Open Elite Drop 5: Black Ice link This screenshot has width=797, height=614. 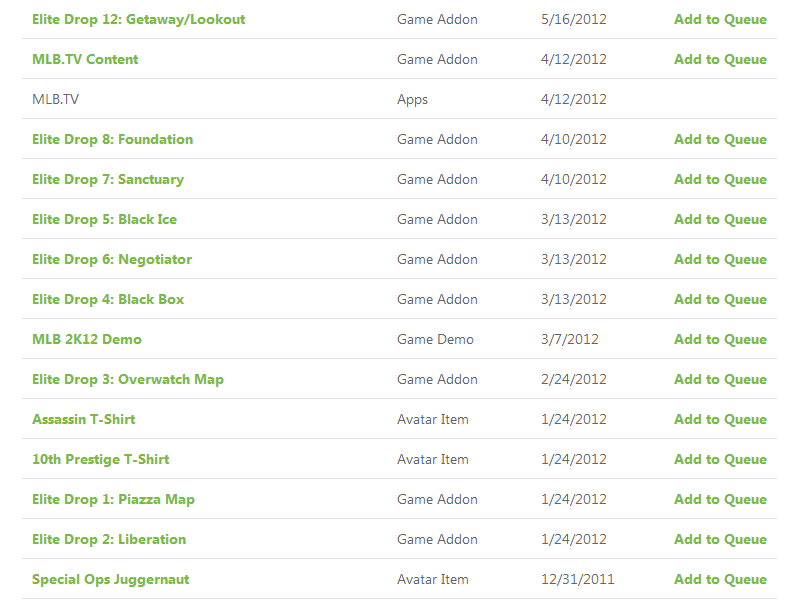[x=104, y=220]
